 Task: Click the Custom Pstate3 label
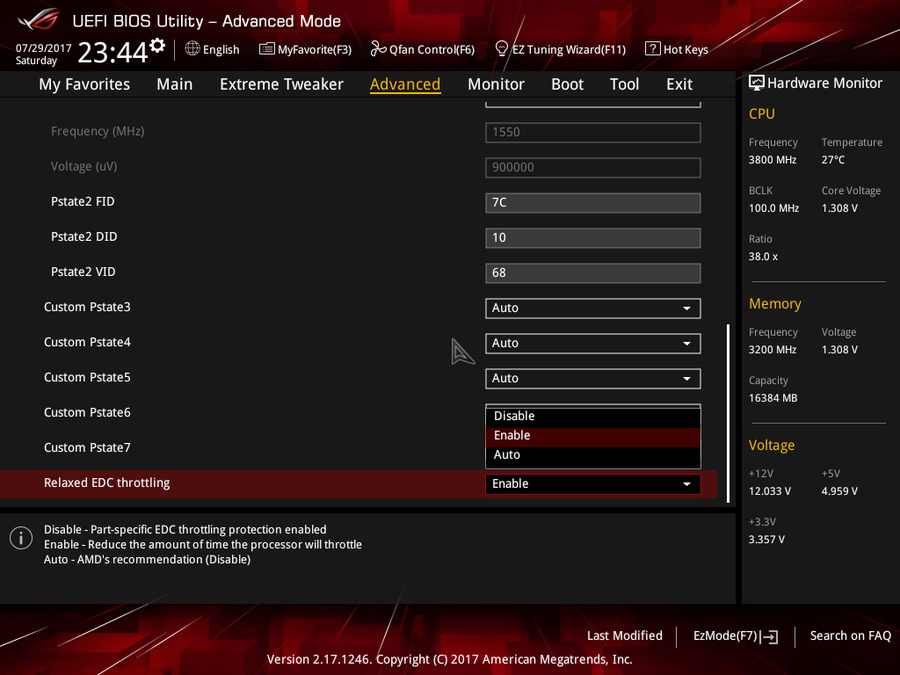coord(87,307)
